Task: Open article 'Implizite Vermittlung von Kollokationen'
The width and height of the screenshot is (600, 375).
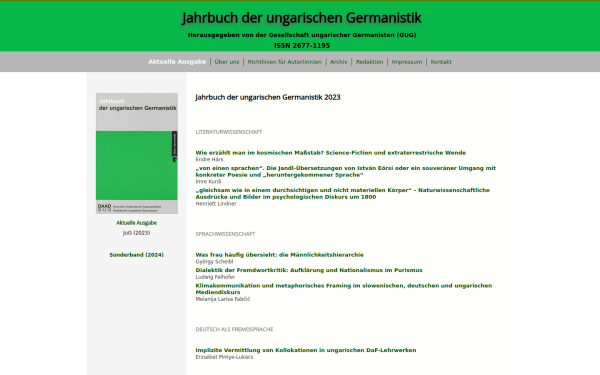Action: tap(306, 350)
